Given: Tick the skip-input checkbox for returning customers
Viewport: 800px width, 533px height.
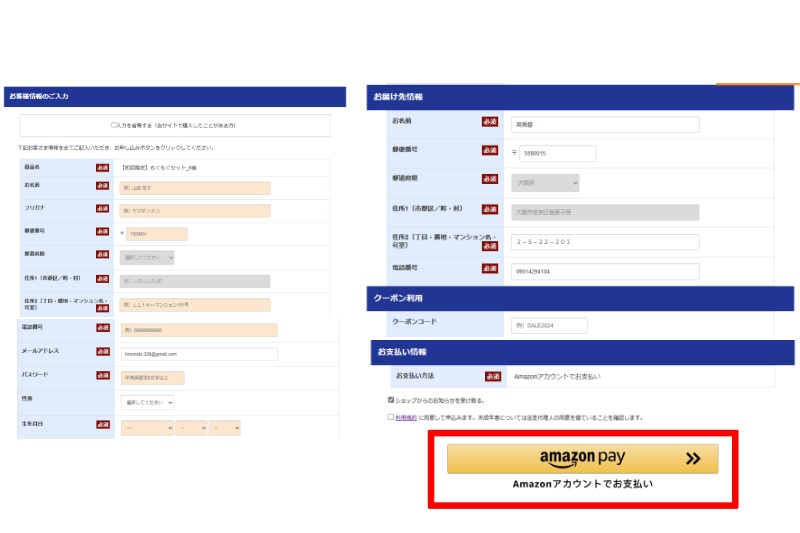Looking at the screenshot, I should pyautogui.click(x=114, y=125).
